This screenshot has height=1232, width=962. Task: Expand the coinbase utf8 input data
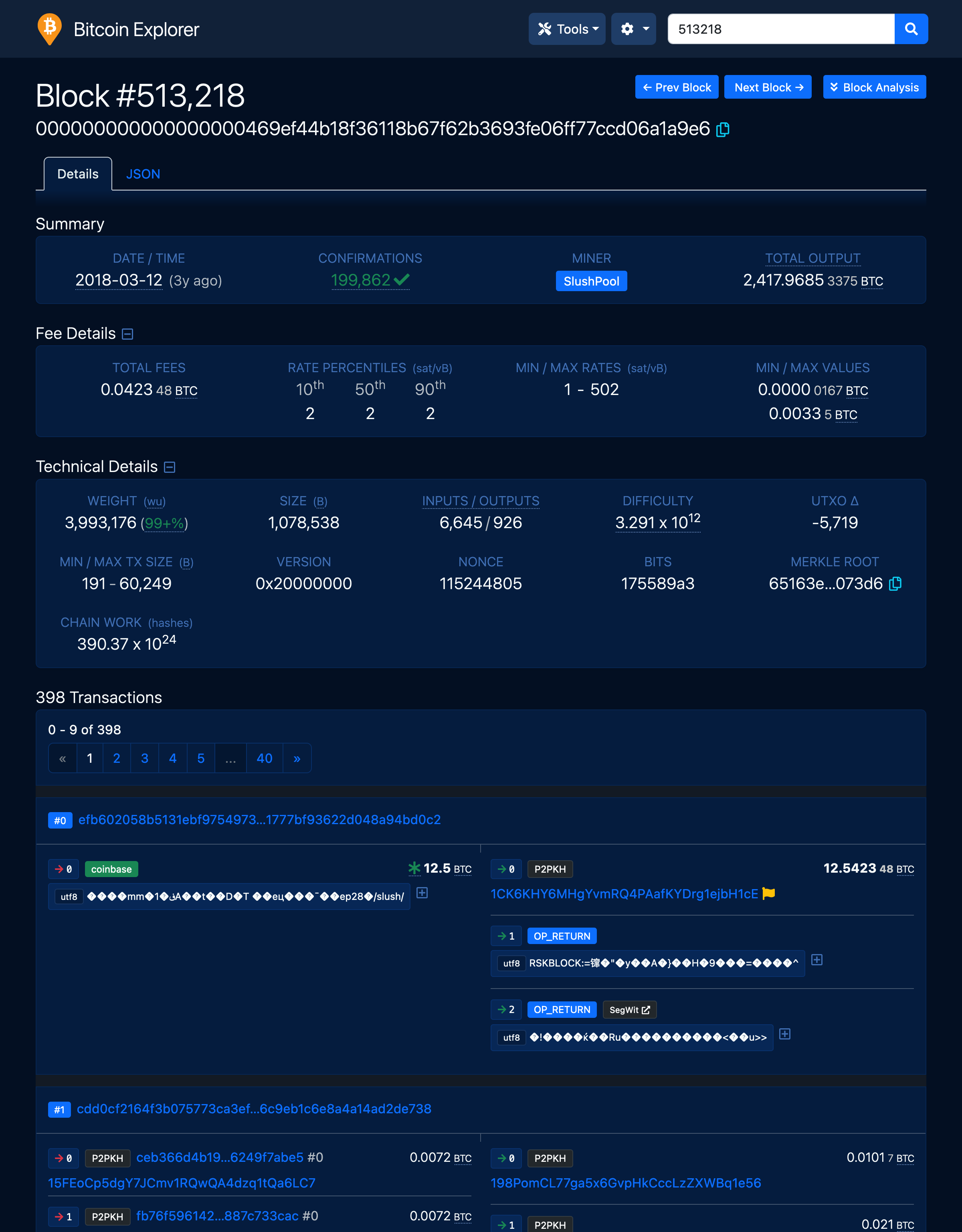coord(422,893)
